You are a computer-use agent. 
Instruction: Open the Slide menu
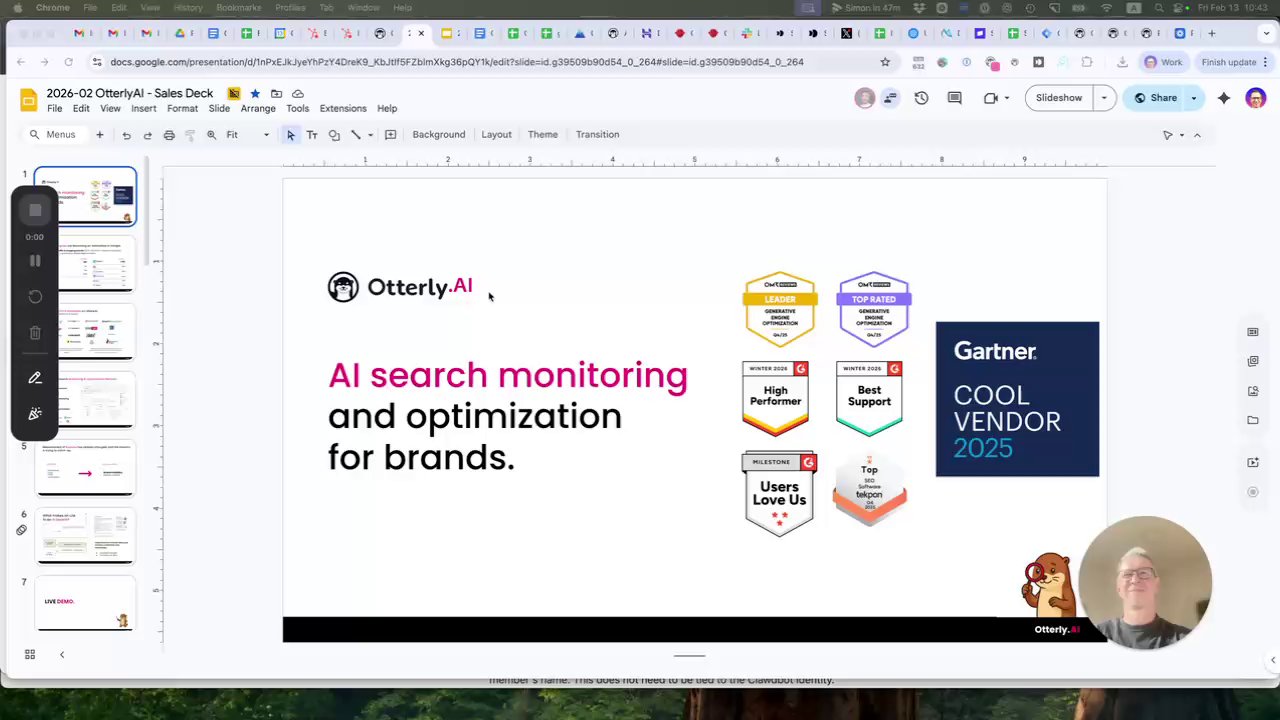coord(219,108)
